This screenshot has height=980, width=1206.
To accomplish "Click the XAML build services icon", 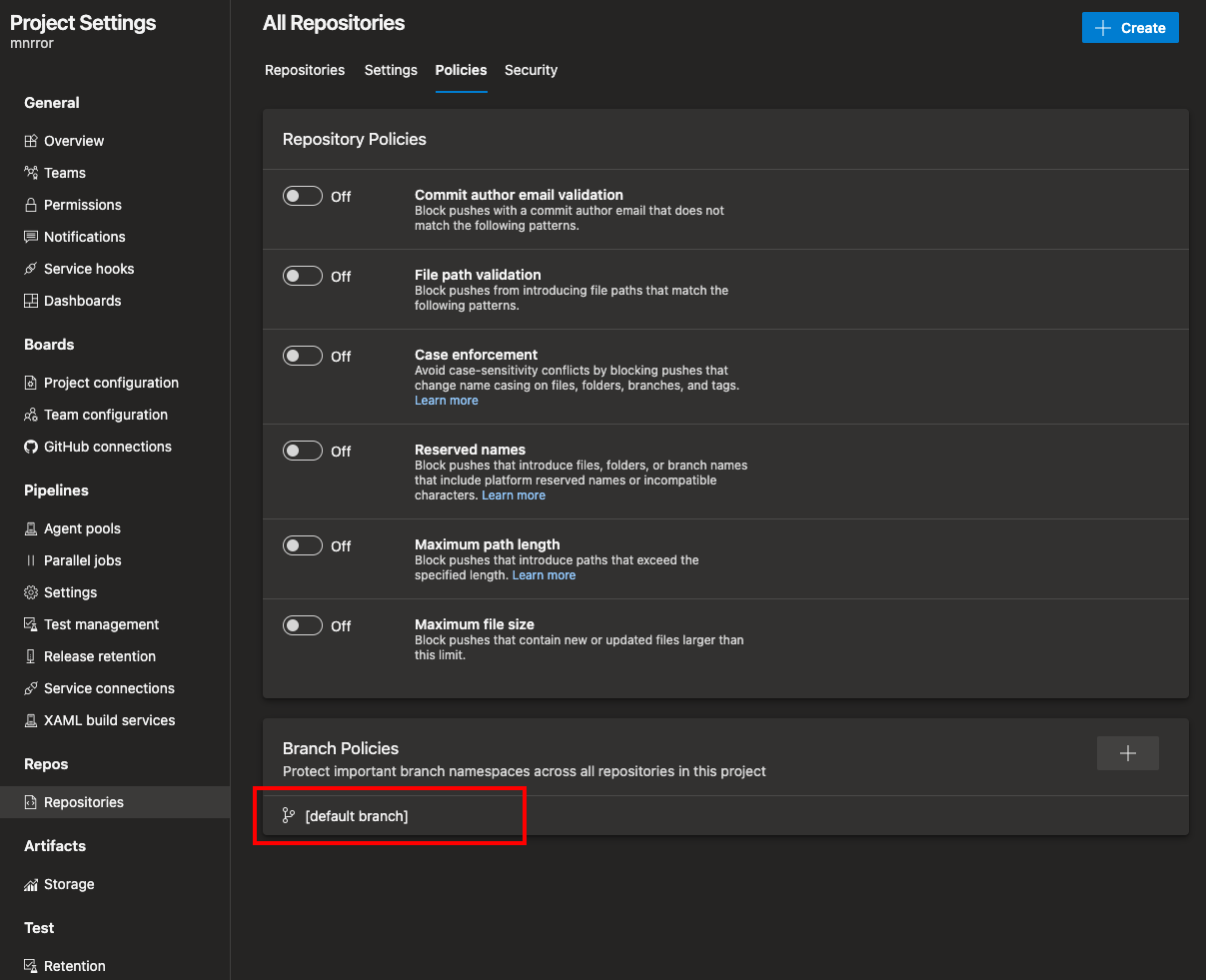I will (x=31, y=720).
